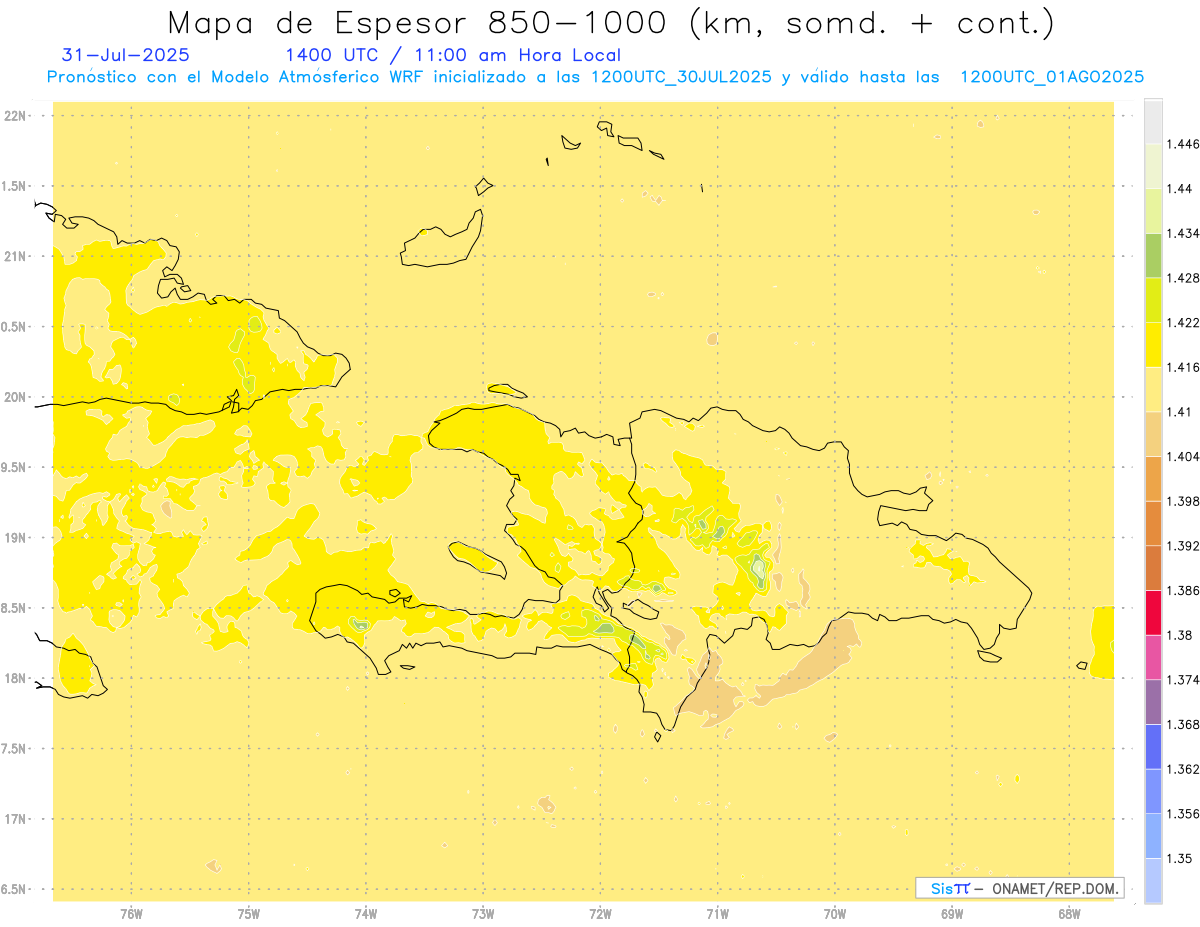Click the colorbar value '1.374'
Screen dimensions: 1200x927
point(1184,680)
